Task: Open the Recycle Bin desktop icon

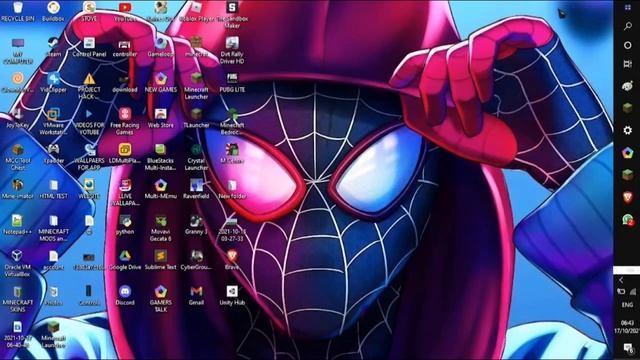Action: pos(18,11)
